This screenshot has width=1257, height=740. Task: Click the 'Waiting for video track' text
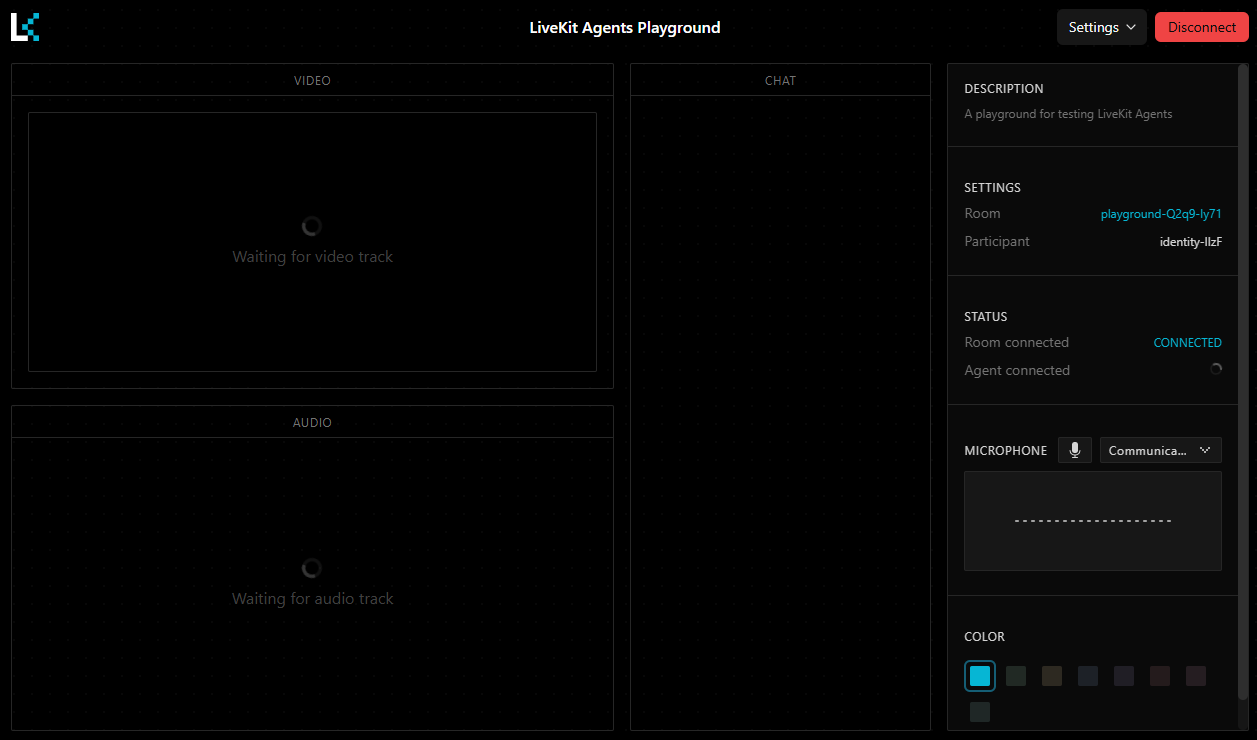tap(313, 257)
